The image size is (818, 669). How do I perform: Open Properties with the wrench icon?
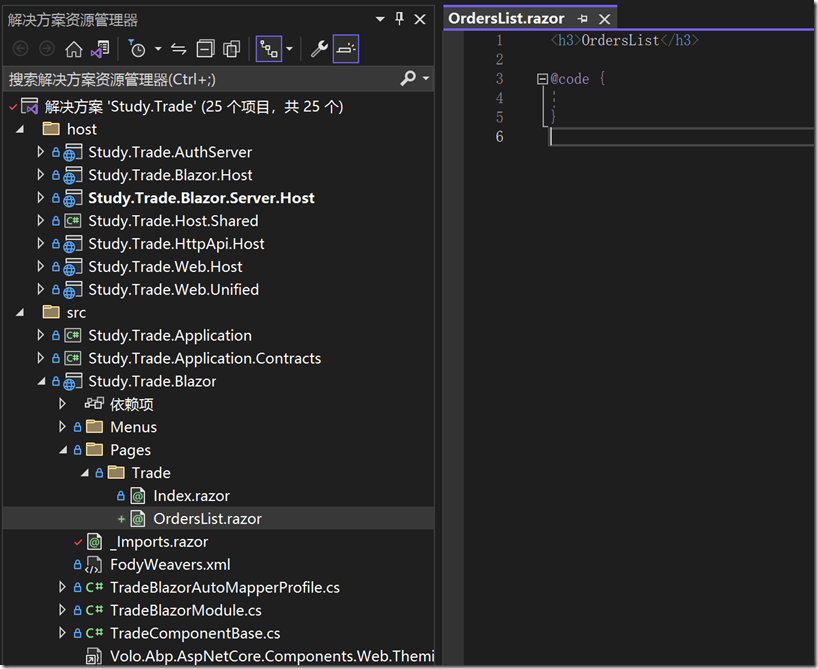319,49
